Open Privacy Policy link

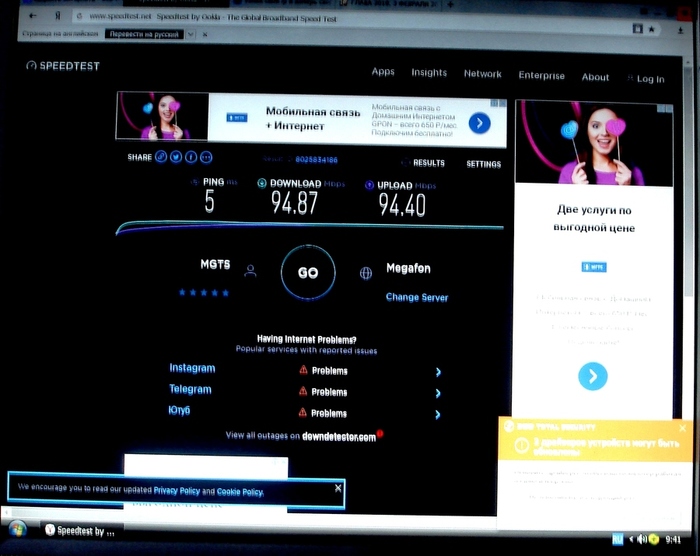tap(177, 490)
